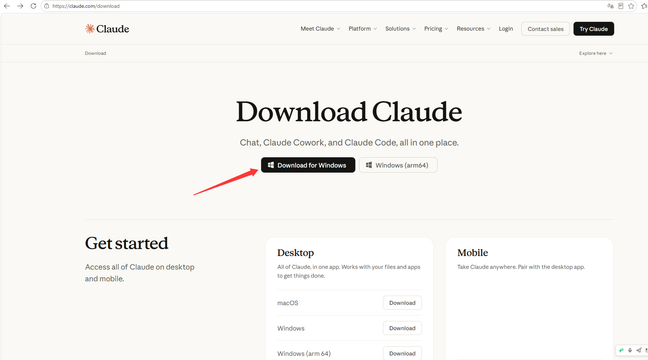648x360 pixels.
Task: Bookmark this page with the star icon
Action: click(631, 6)
